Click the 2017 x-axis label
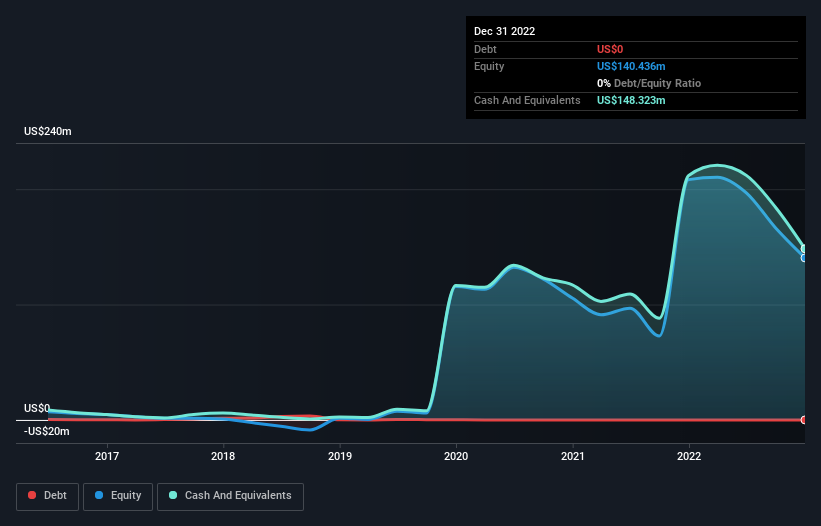The width and height of the screenshot is (821, 526). pos(107,456)
